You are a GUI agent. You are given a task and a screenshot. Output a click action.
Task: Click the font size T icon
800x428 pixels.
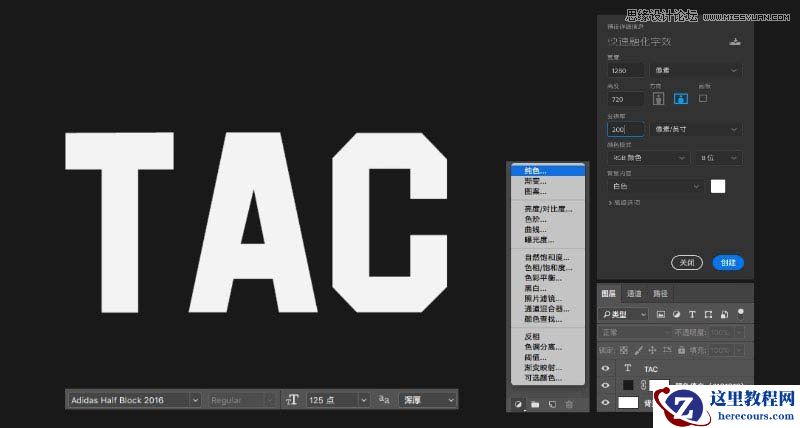(x=292, y=399)
